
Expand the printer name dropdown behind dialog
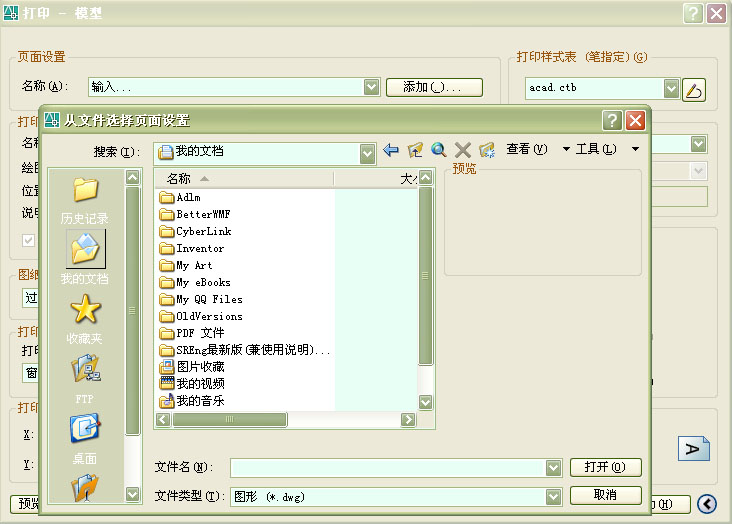coord(698,144)
